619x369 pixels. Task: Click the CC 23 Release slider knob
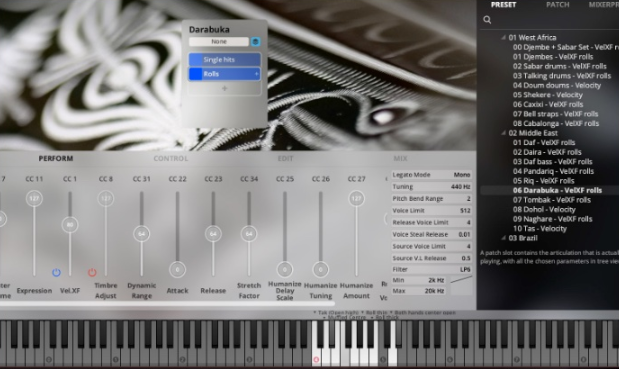tap(213, 234)
